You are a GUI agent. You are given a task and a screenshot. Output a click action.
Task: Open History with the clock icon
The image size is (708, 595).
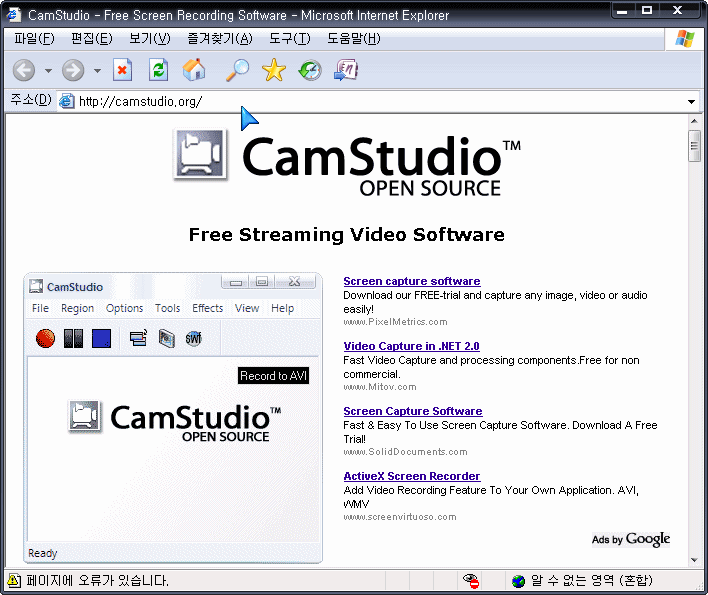point(310,70)
